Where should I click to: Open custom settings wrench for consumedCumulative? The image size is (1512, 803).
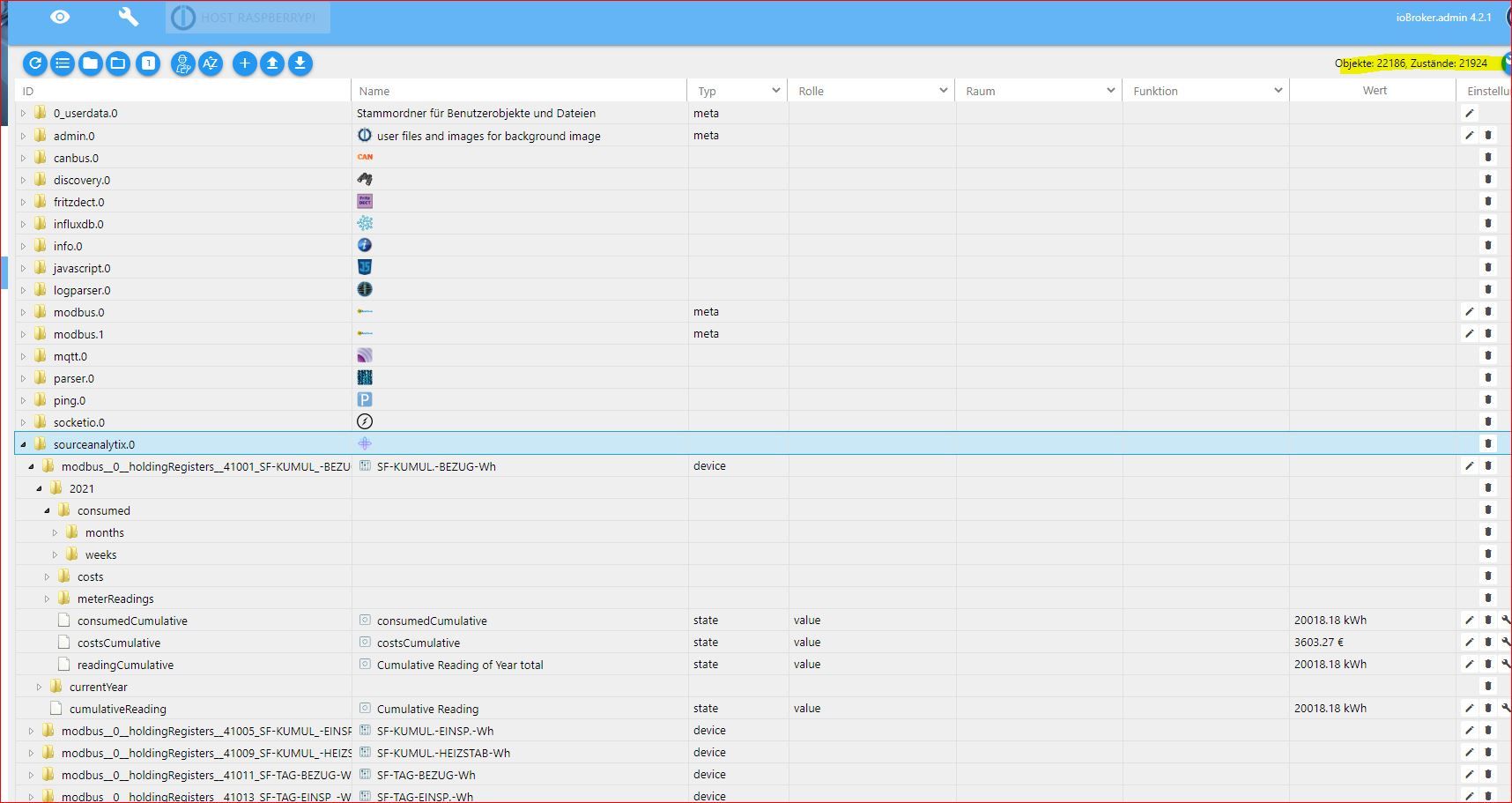tap(1506, 620)
